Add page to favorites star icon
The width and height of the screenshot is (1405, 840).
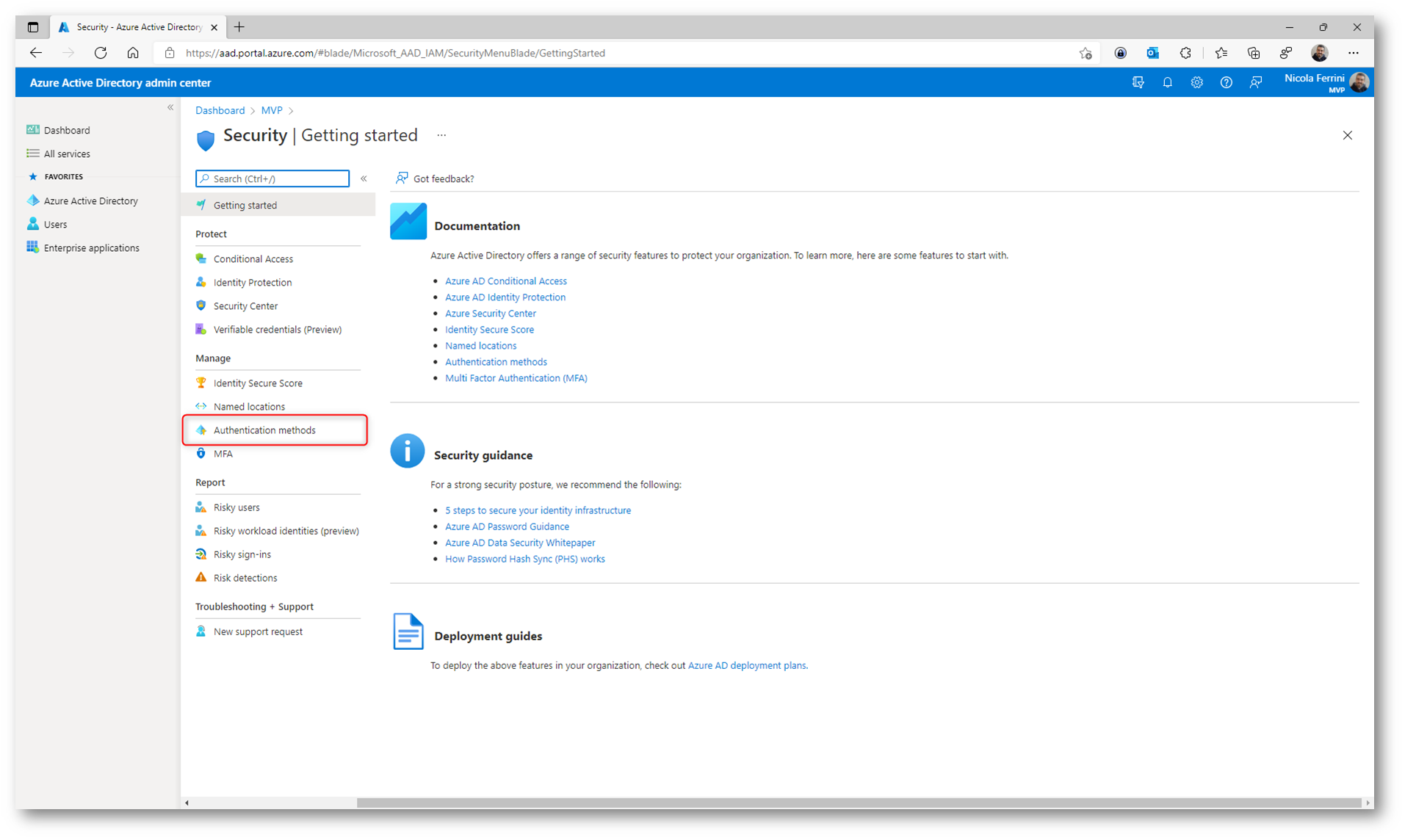pyautogui.click(x=1085, y=53)
